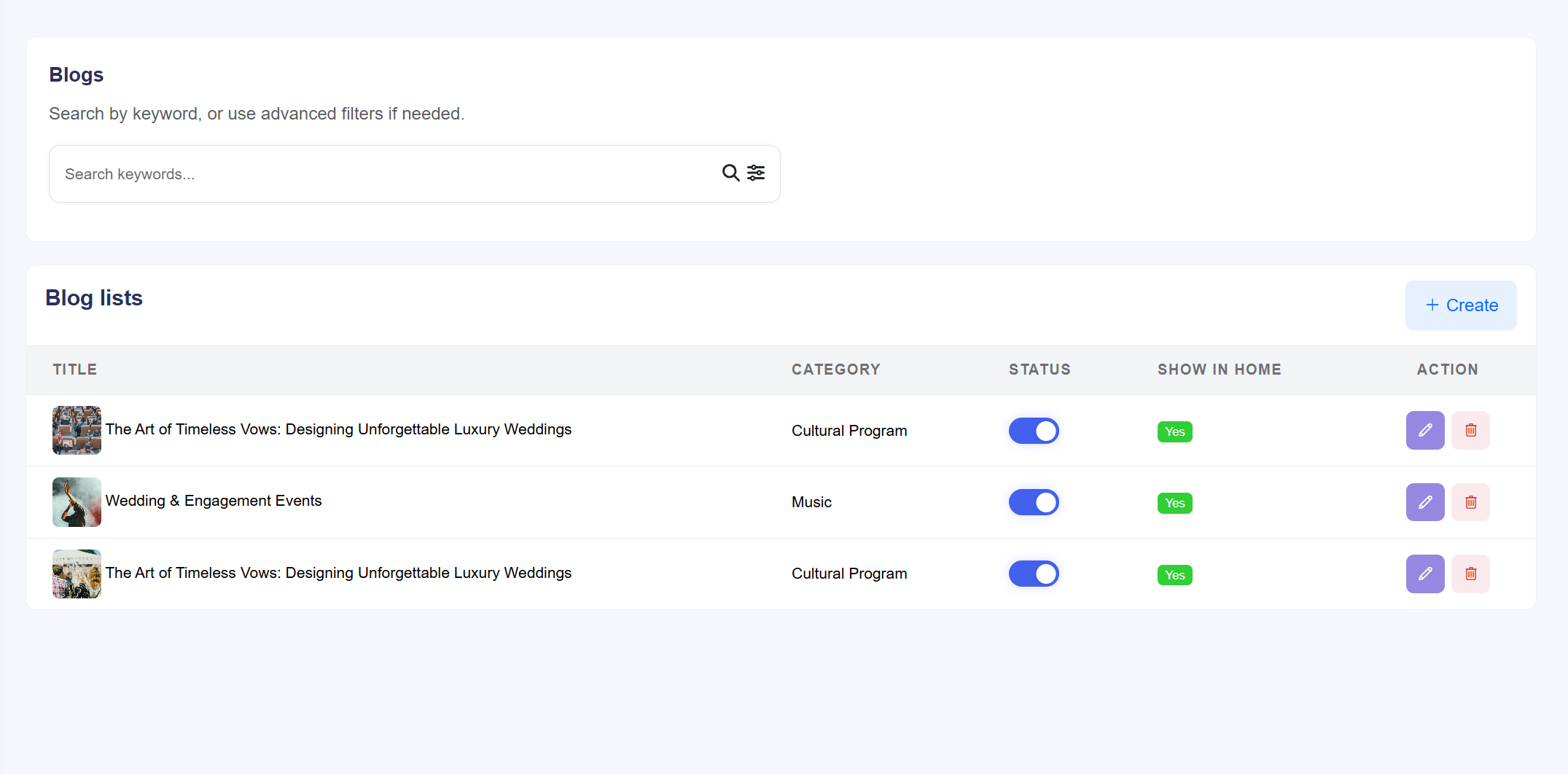
Task: Click the Yes badge in Music row
Action: pyautogui.click(x=1174, y=503)
